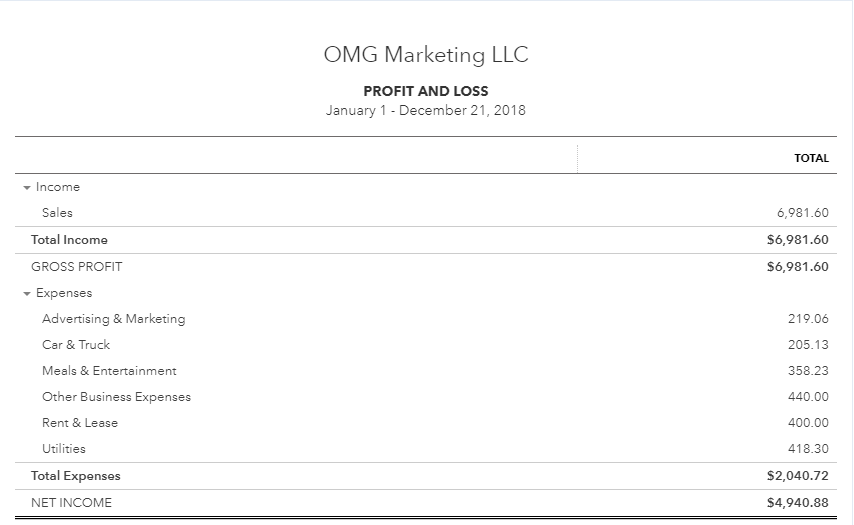This screenshot has height=525, width=854.
Task: Click the Meals & Entertainment amount 358.23
Action: click(x=809, y=371)
